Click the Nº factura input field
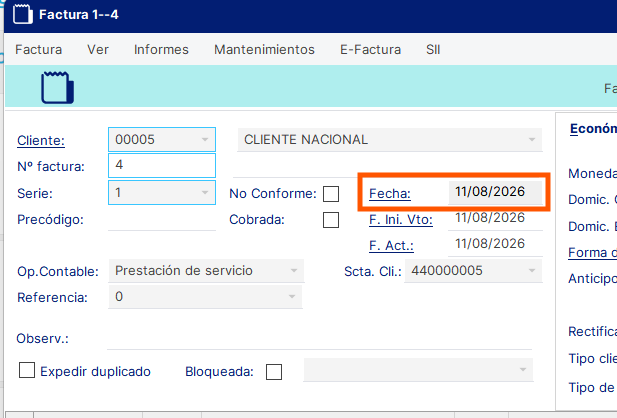The image size is (617, 418). tap(162, 165)
